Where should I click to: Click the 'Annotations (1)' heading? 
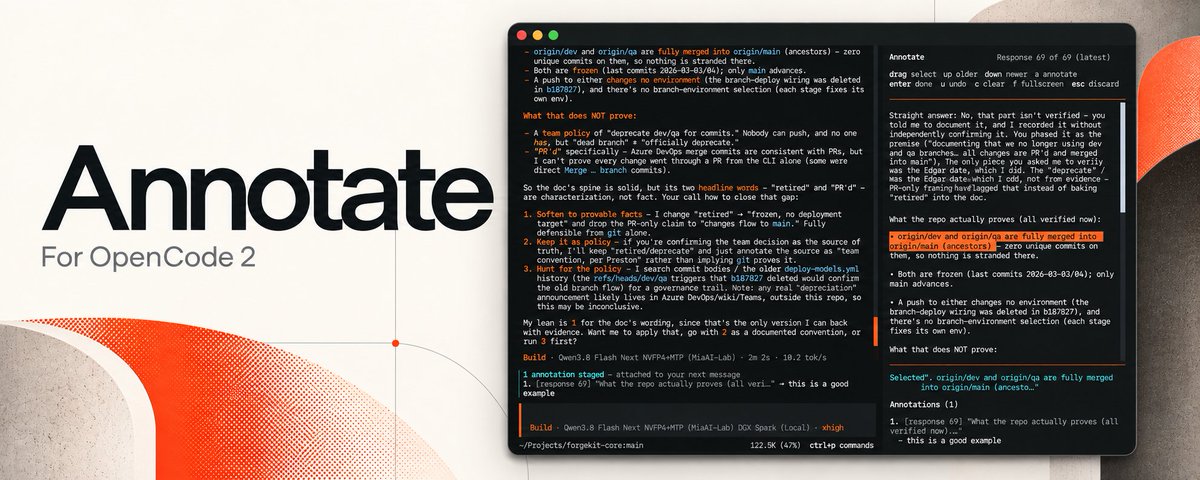(925, 404)
